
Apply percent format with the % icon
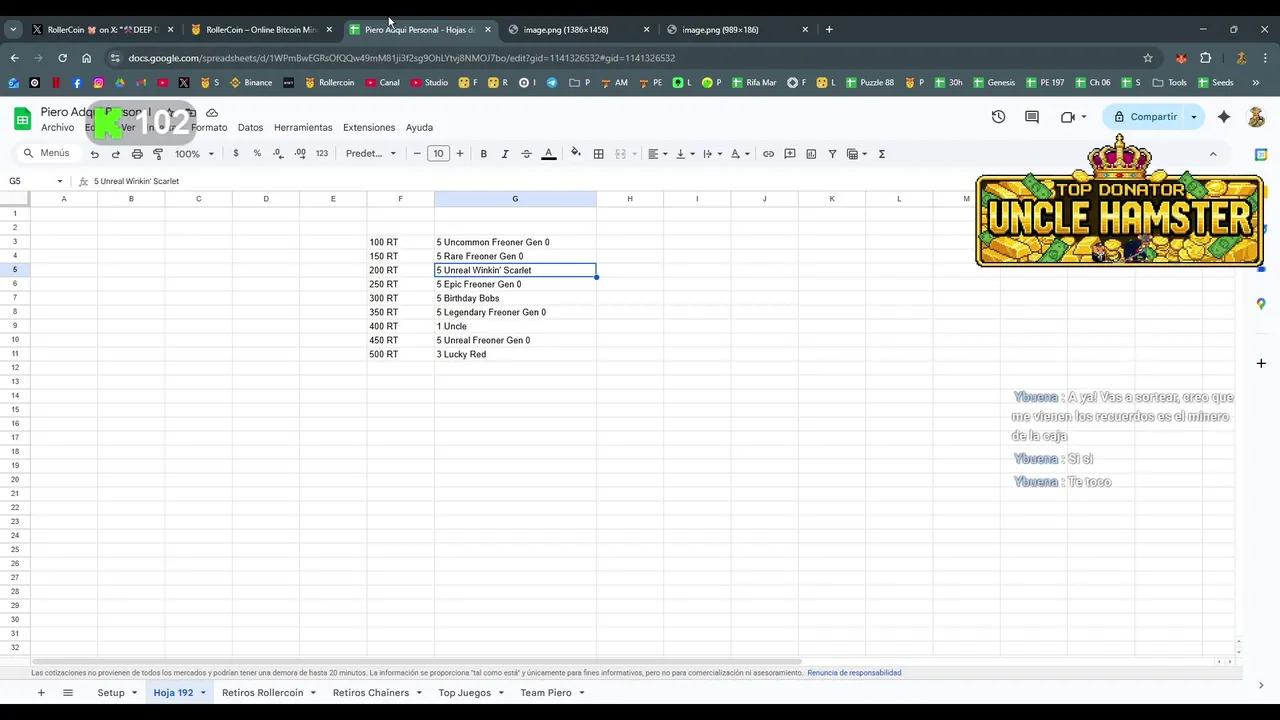point(257,154)
